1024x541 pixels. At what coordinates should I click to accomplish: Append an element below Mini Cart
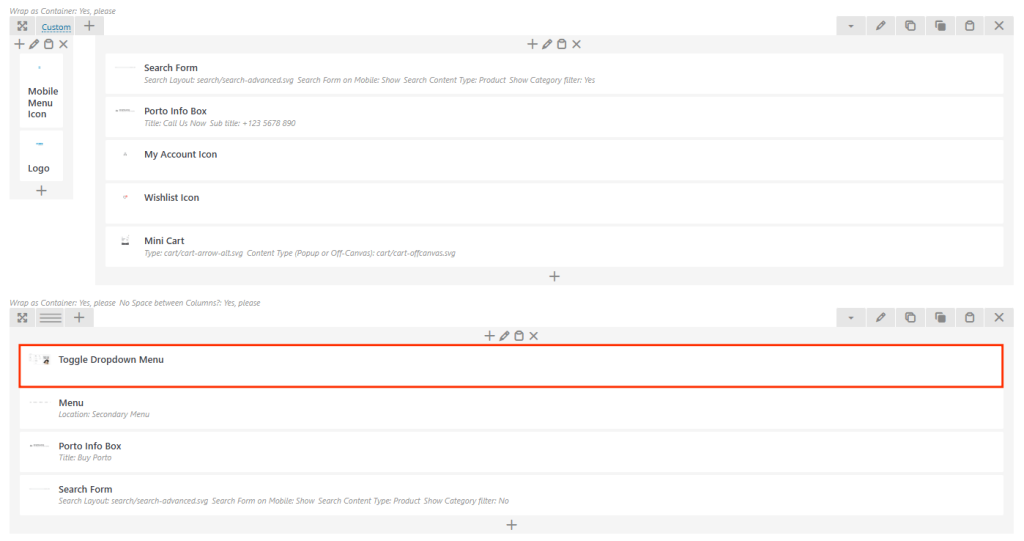554,276
